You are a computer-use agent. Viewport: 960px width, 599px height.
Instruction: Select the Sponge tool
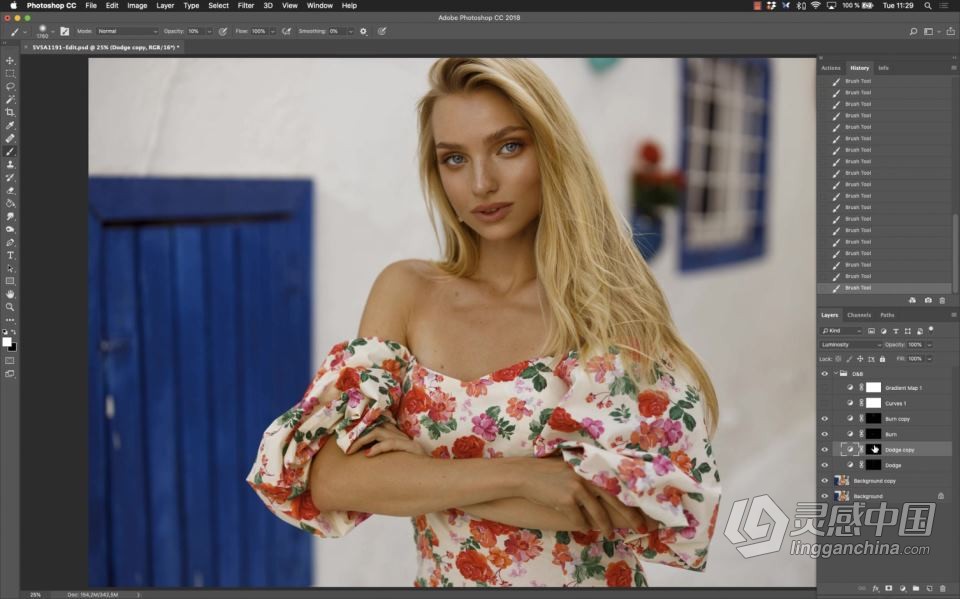click(x=10, y=229)
